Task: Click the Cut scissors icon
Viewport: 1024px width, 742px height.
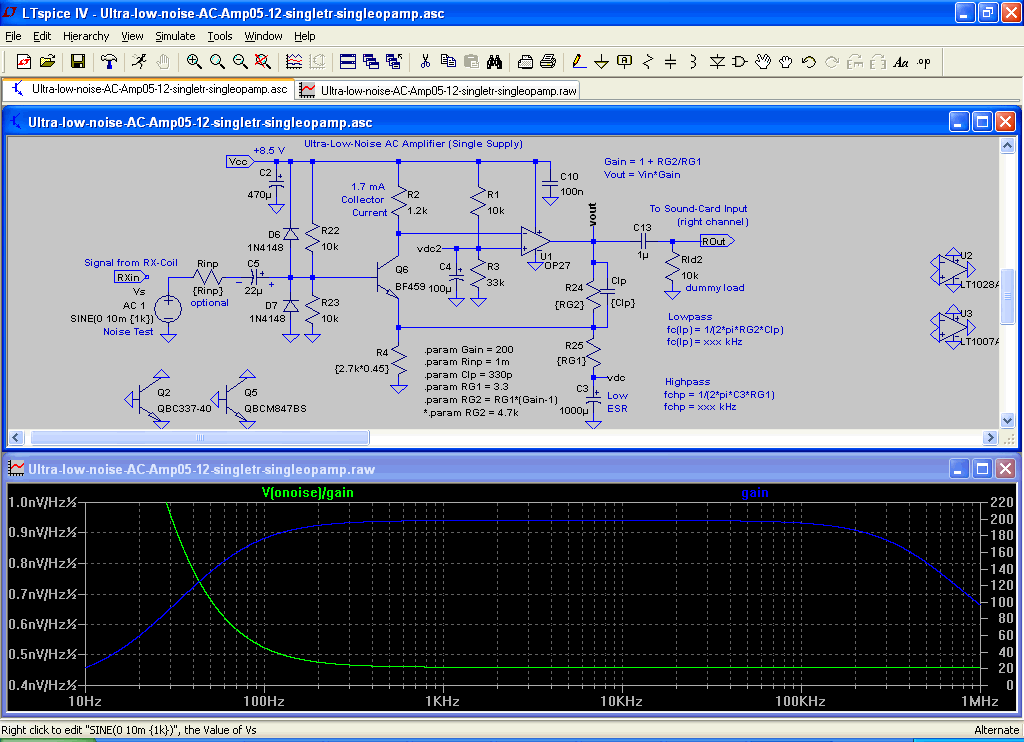Action: click(425, 61)
